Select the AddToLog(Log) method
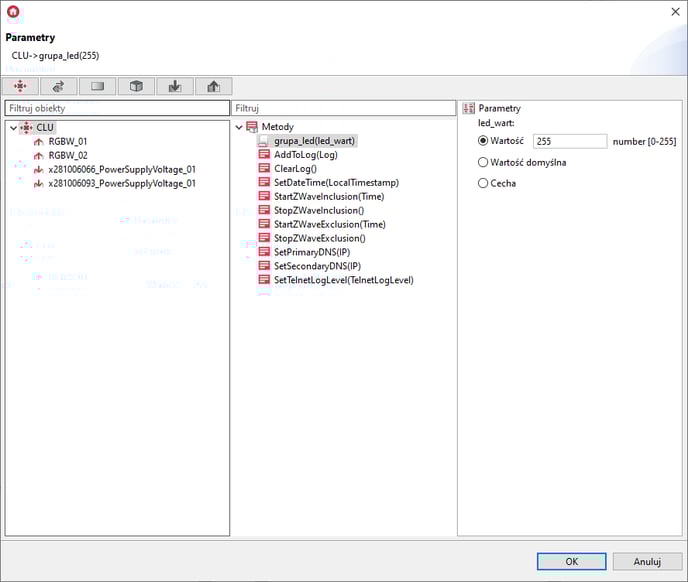 coord(305,155)
